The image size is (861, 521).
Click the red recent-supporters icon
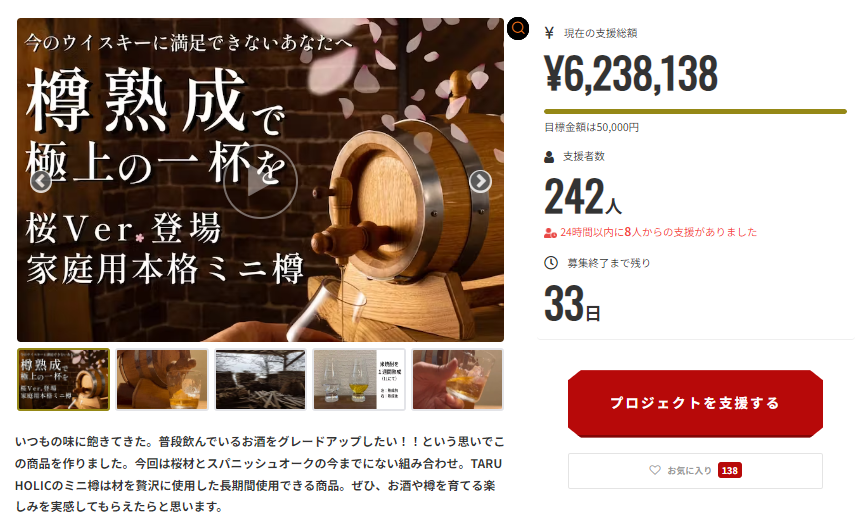pos(550,233)
